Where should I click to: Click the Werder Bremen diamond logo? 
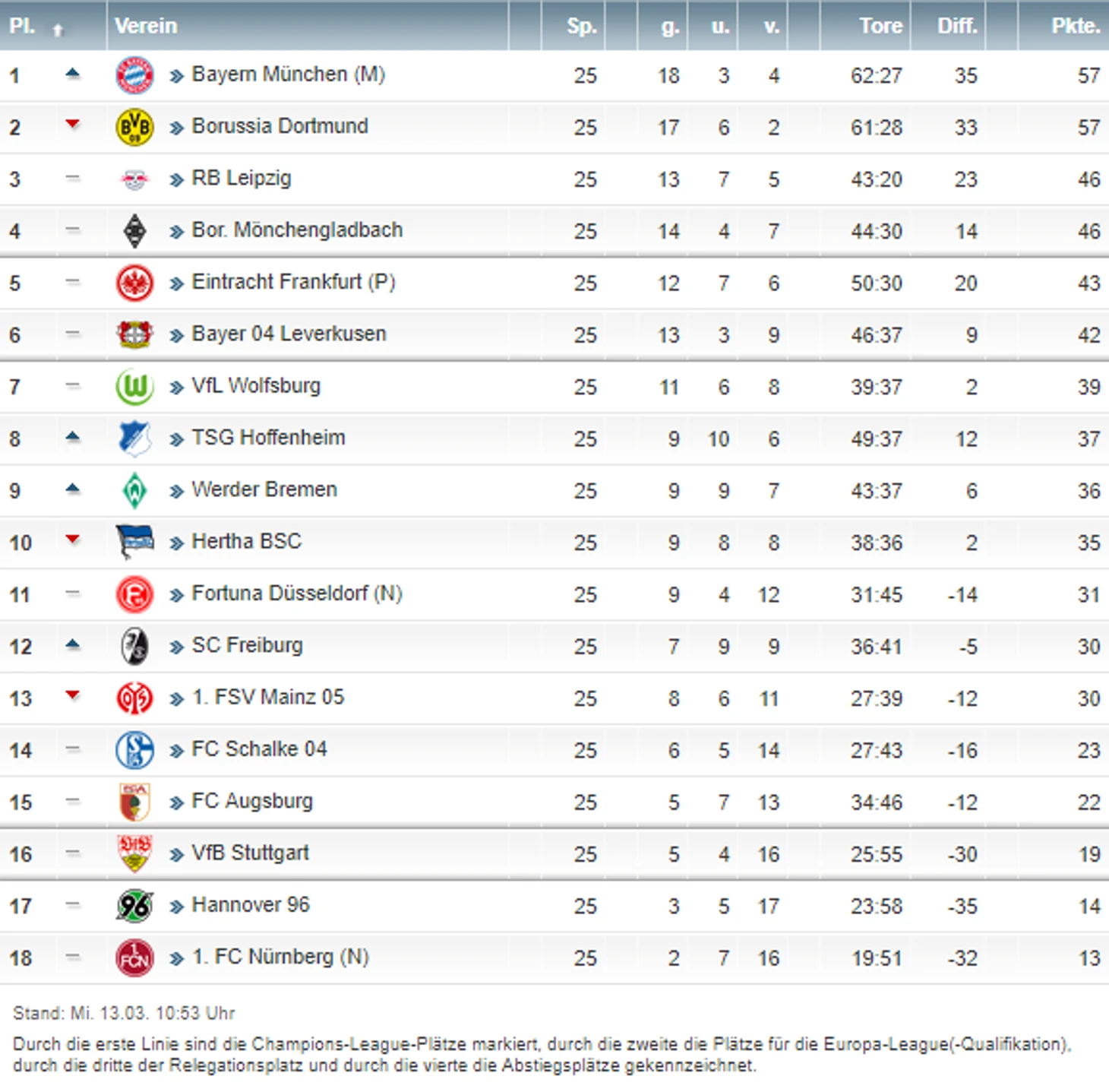(x=134, y=491)
